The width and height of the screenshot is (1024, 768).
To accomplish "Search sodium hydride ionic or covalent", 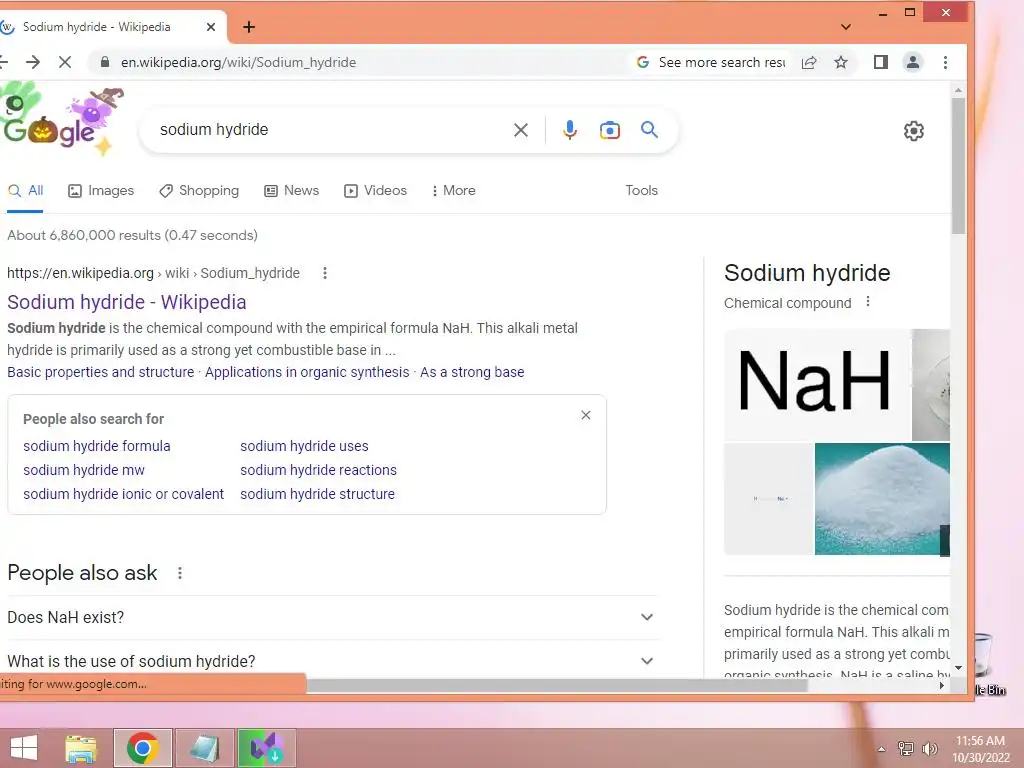I will (123, 494).
